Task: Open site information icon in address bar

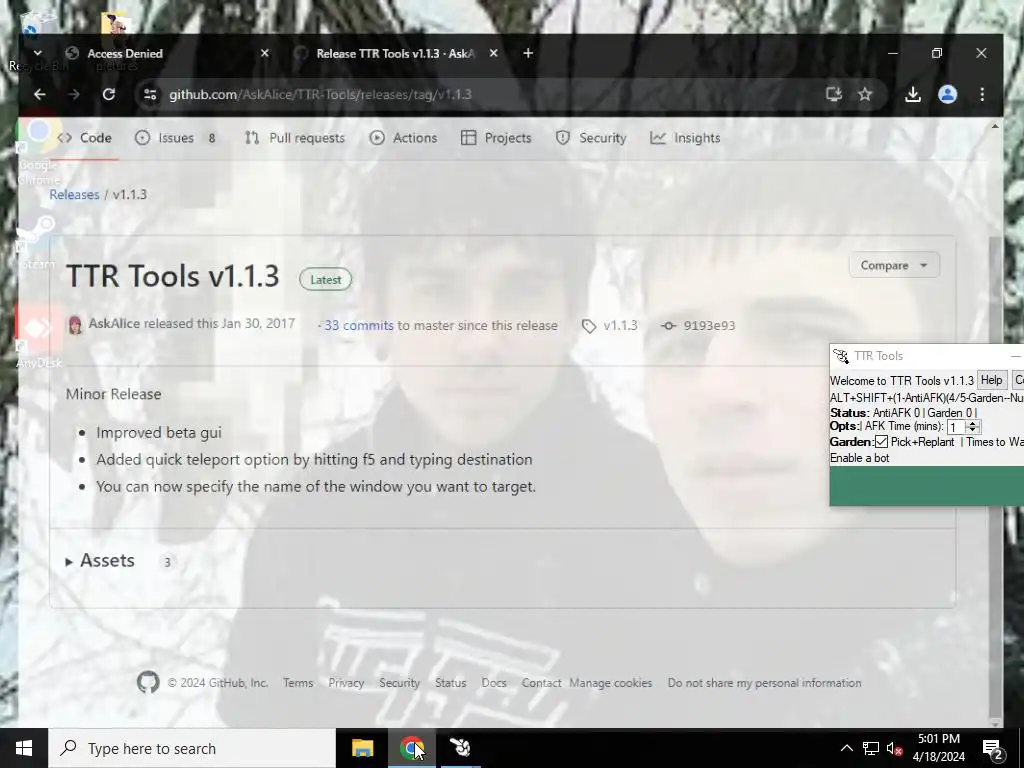Action: (150, 95)
